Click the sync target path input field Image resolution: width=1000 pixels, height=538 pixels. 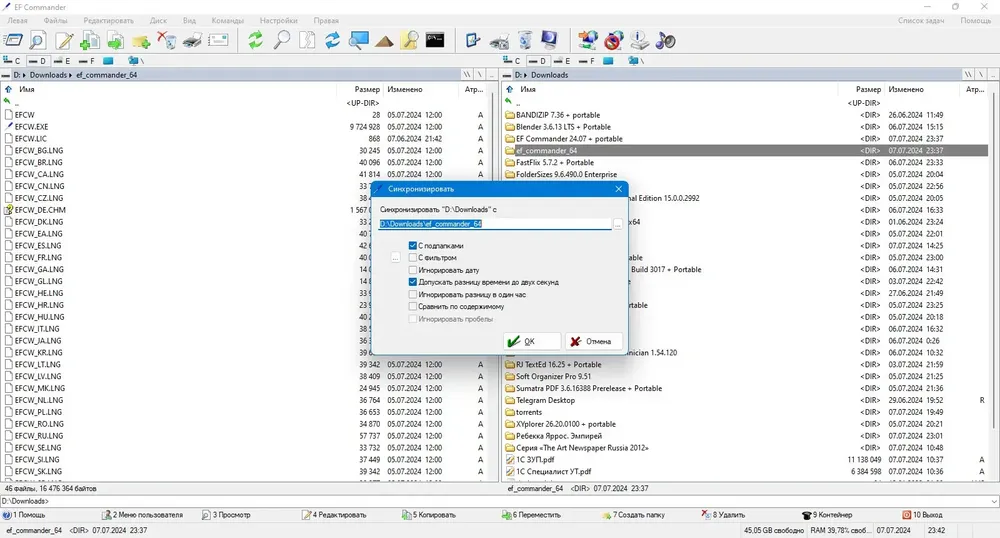point(495,224)
